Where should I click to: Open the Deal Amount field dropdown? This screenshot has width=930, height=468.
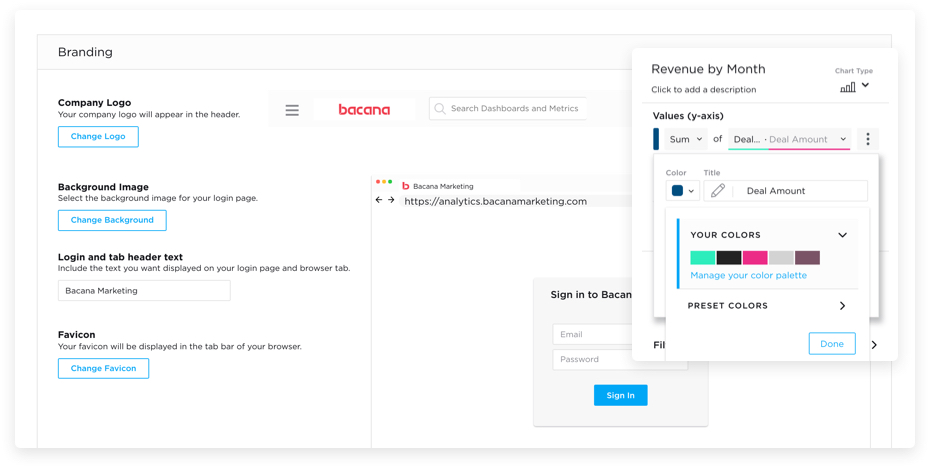pos(789,140)
